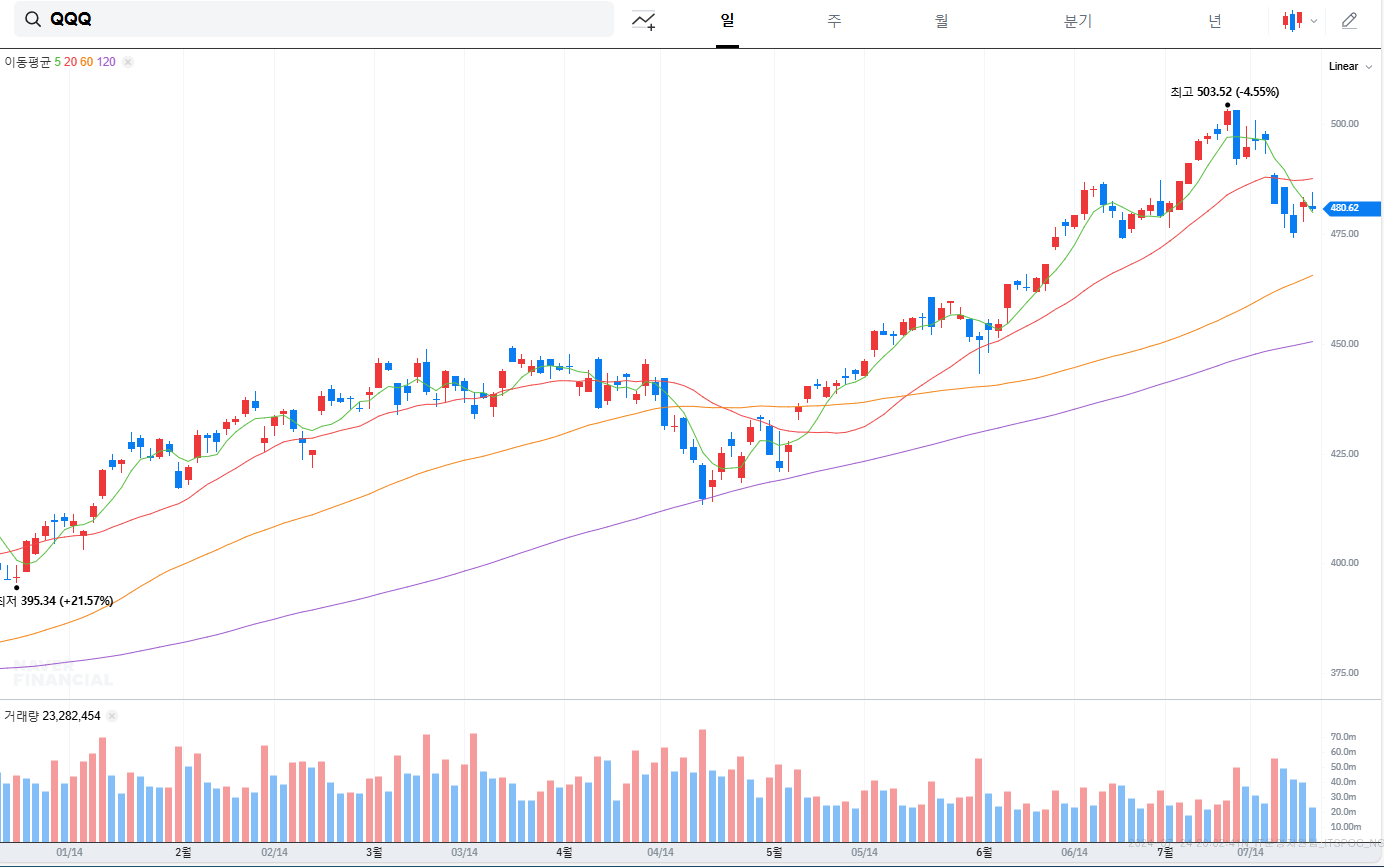Click the 450.00 price axis label
Image resolution: width=1384 pixels, height=867 pixels.
(x=1344, y=344)
